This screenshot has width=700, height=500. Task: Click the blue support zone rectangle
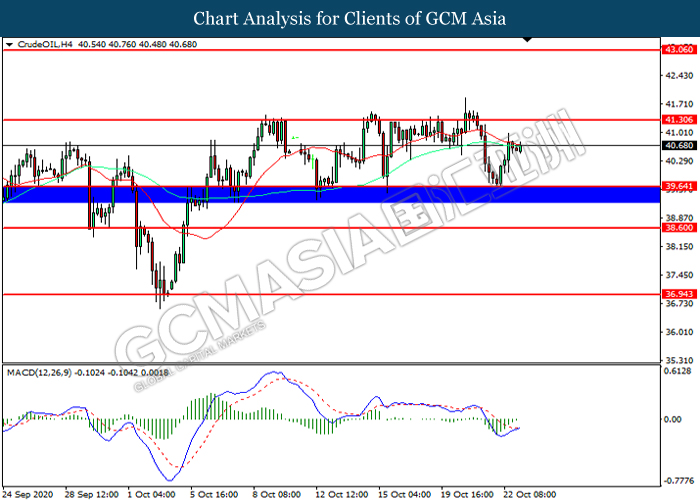331,195
